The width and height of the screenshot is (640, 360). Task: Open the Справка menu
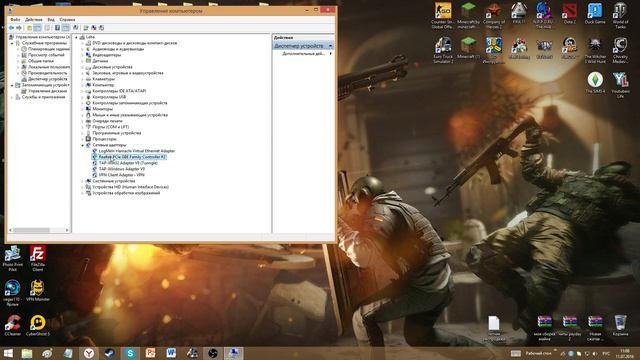pyautogui.click(x=67, y=19)
